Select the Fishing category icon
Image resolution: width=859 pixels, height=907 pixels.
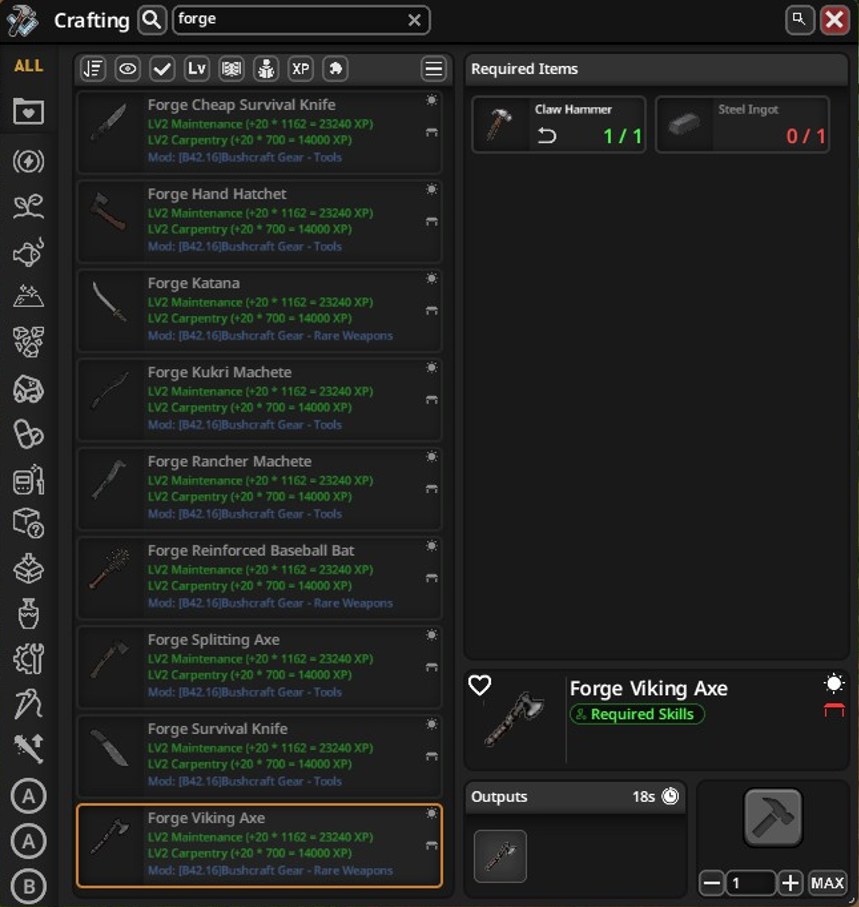coord(28,252)
